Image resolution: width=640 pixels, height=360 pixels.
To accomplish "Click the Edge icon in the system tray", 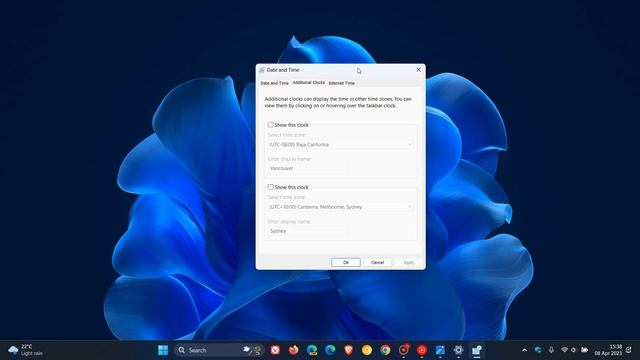I will (538, 350).
